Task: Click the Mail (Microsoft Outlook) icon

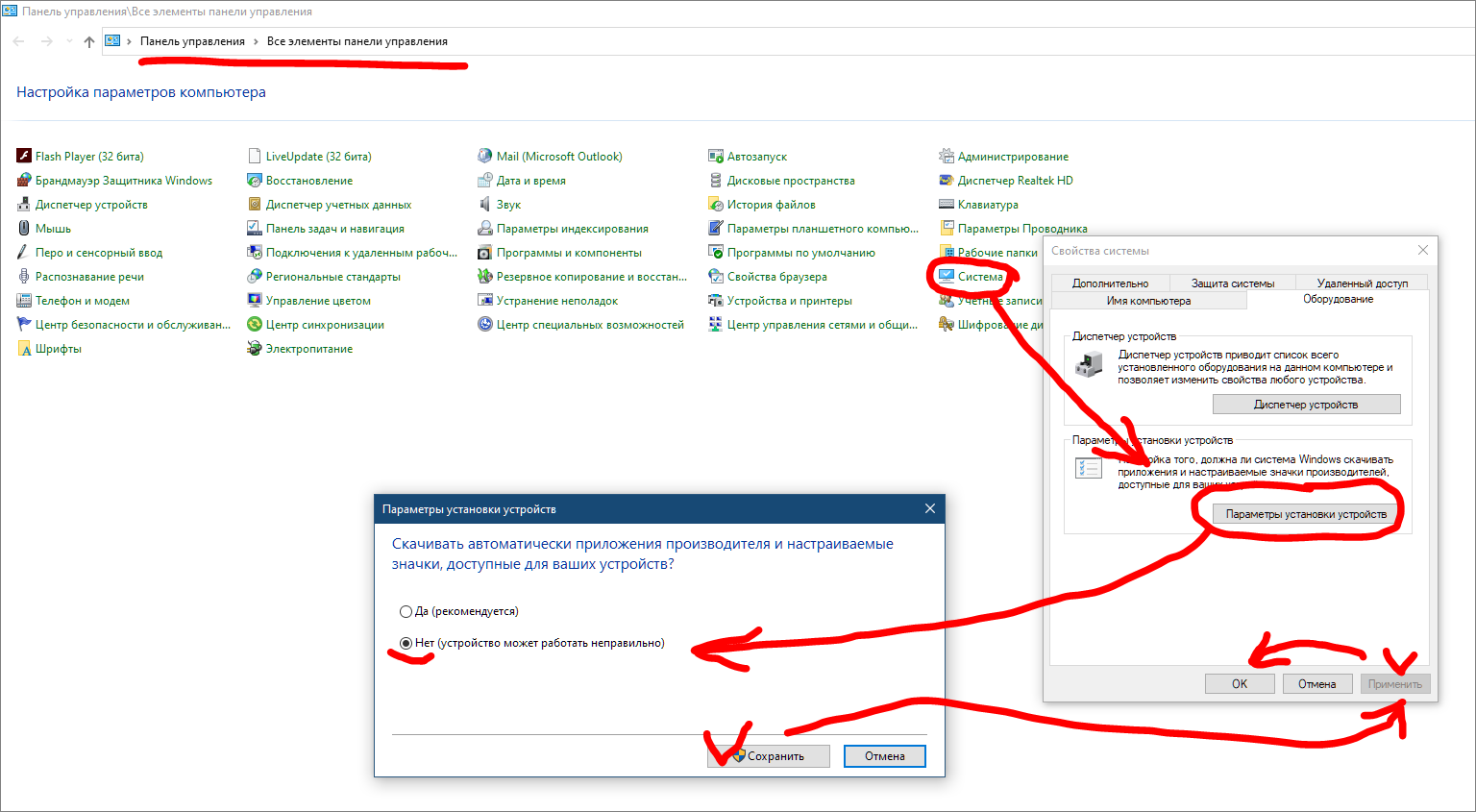Action: click(485, 156)
